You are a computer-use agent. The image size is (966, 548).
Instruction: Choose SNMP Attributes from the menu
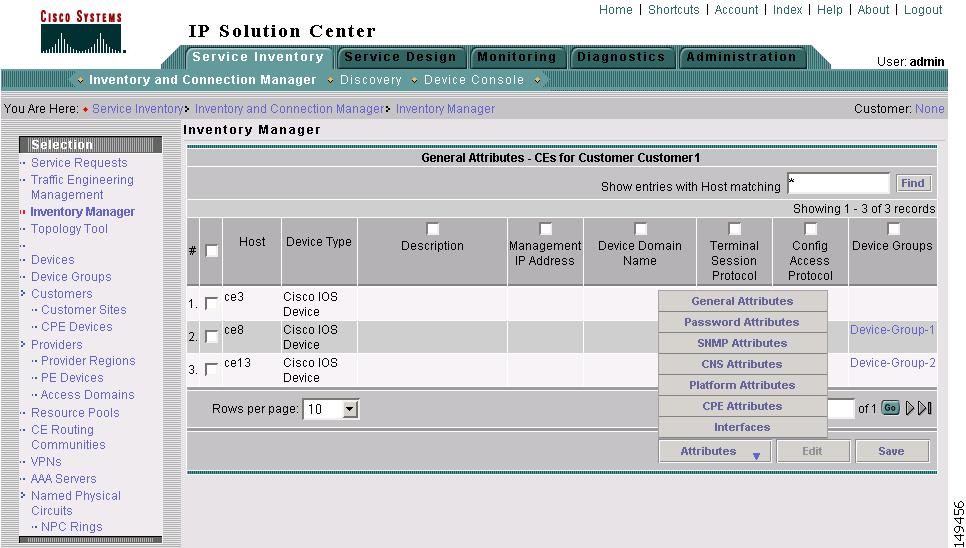pyautogui.click(x=742, y=343)
